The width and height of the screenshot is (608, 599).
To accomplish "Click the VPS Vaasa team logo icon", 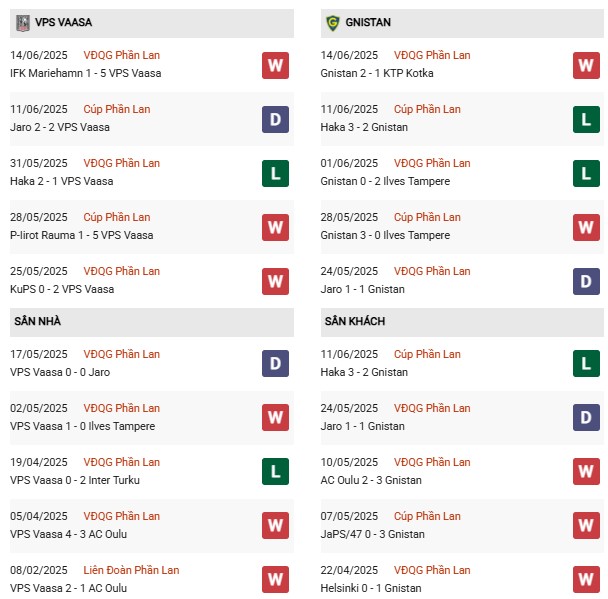I will 22,23.
